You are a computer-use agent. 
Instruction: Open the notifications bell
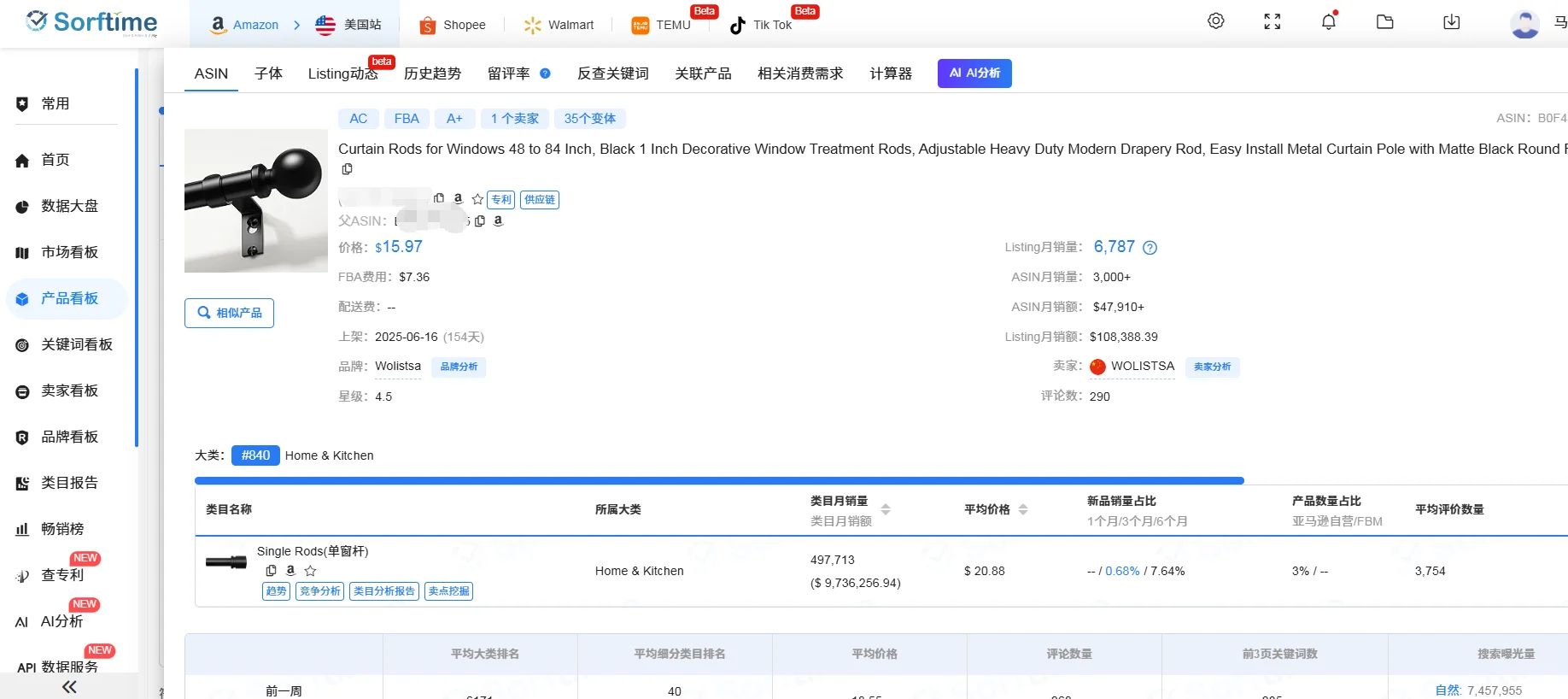click(1329, 21)
